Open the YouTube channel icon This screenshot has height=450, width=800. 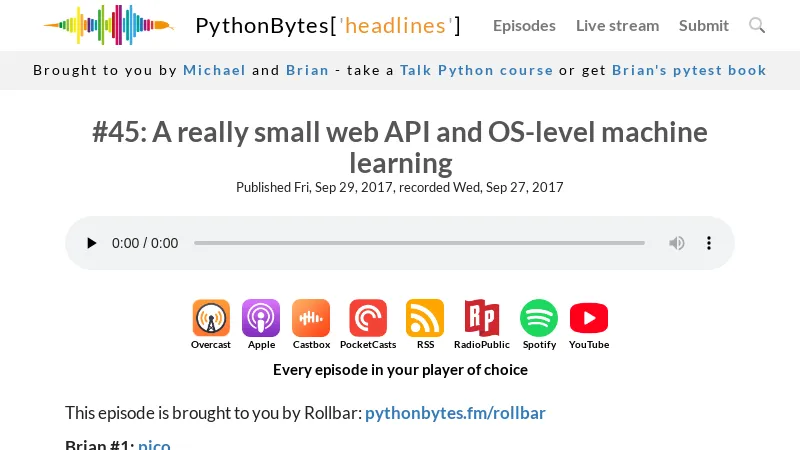(589, 319)
